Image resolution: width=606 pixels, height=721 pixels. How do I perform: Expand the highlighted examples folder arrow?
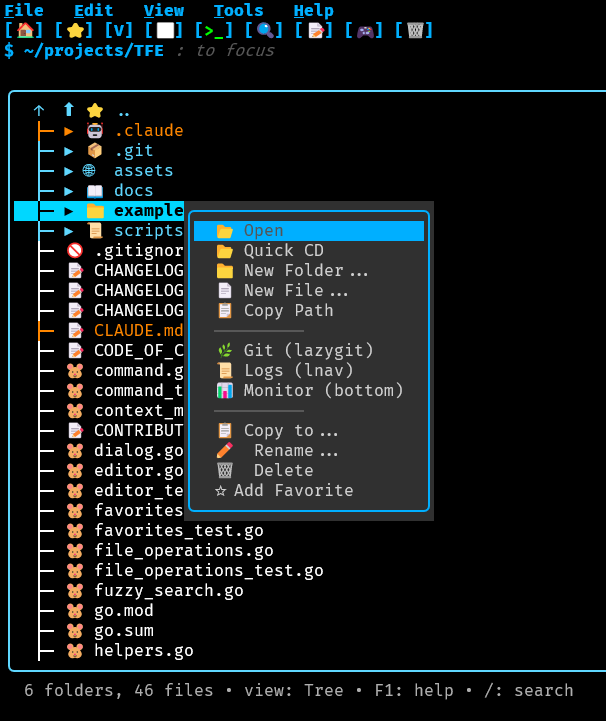pyautogui.click(x=69, y=211)
